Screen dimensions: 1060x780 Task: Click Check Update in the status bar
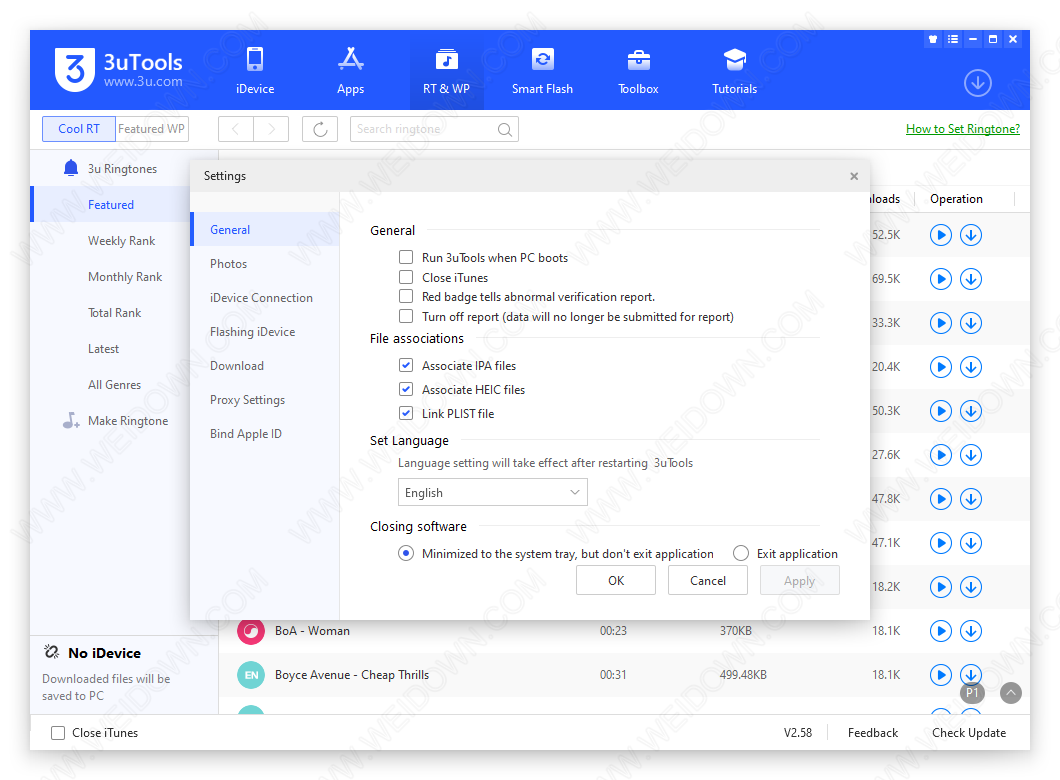(969, 733)
